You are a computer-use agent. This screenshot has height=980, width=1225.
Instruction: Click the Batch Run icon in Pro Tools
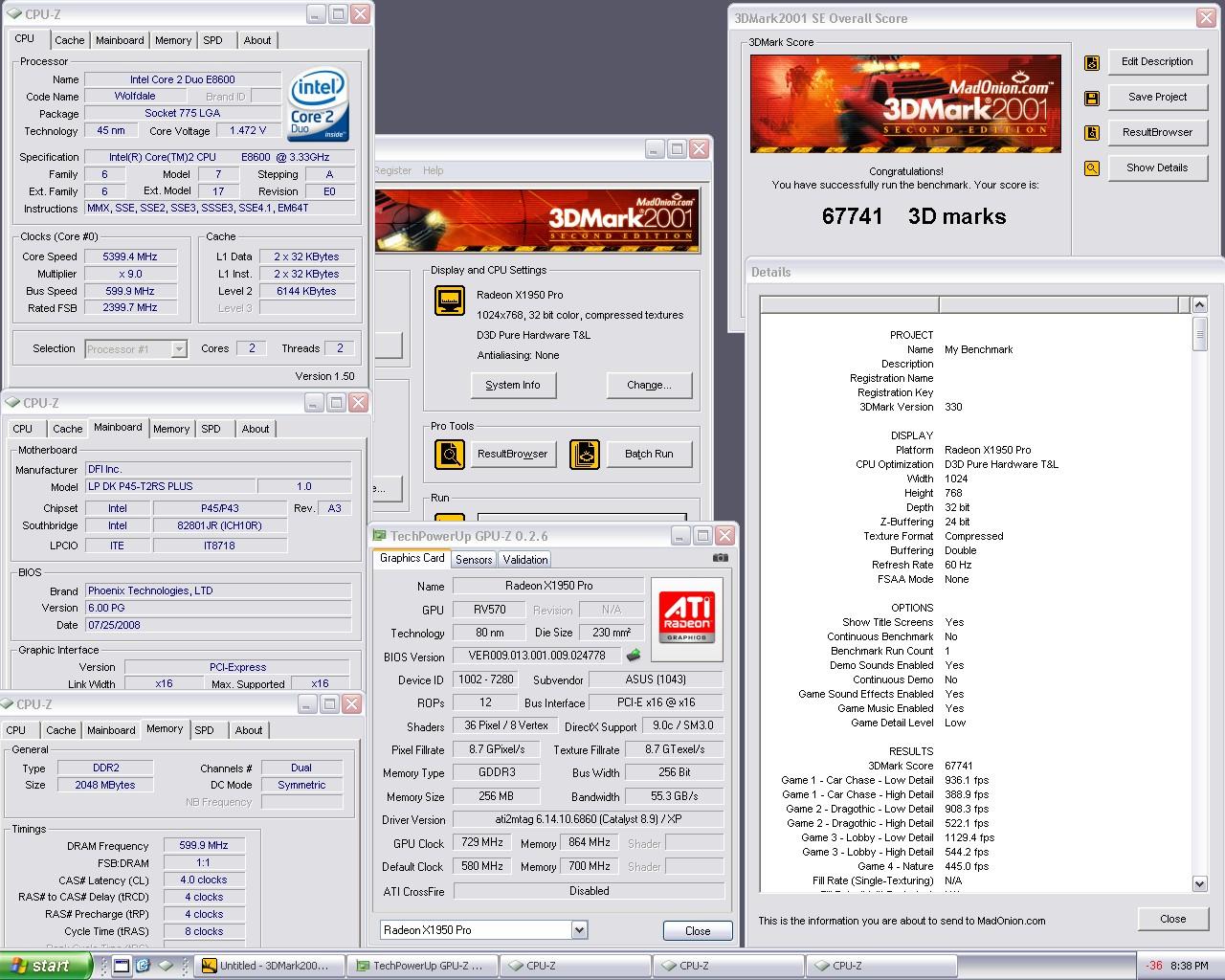coord(585,454)
